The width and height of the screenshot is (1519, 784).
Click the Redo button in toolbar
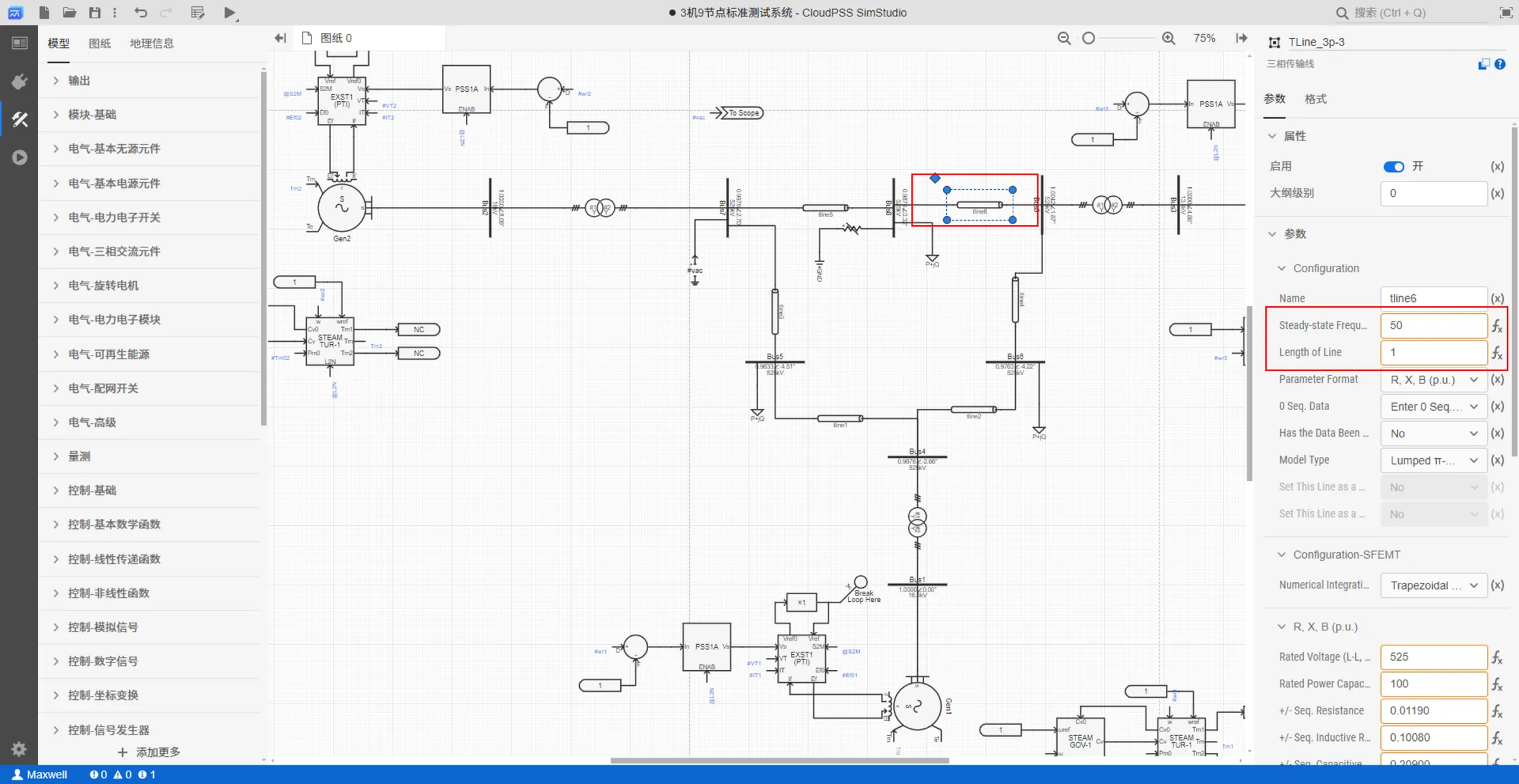(166, 13)
